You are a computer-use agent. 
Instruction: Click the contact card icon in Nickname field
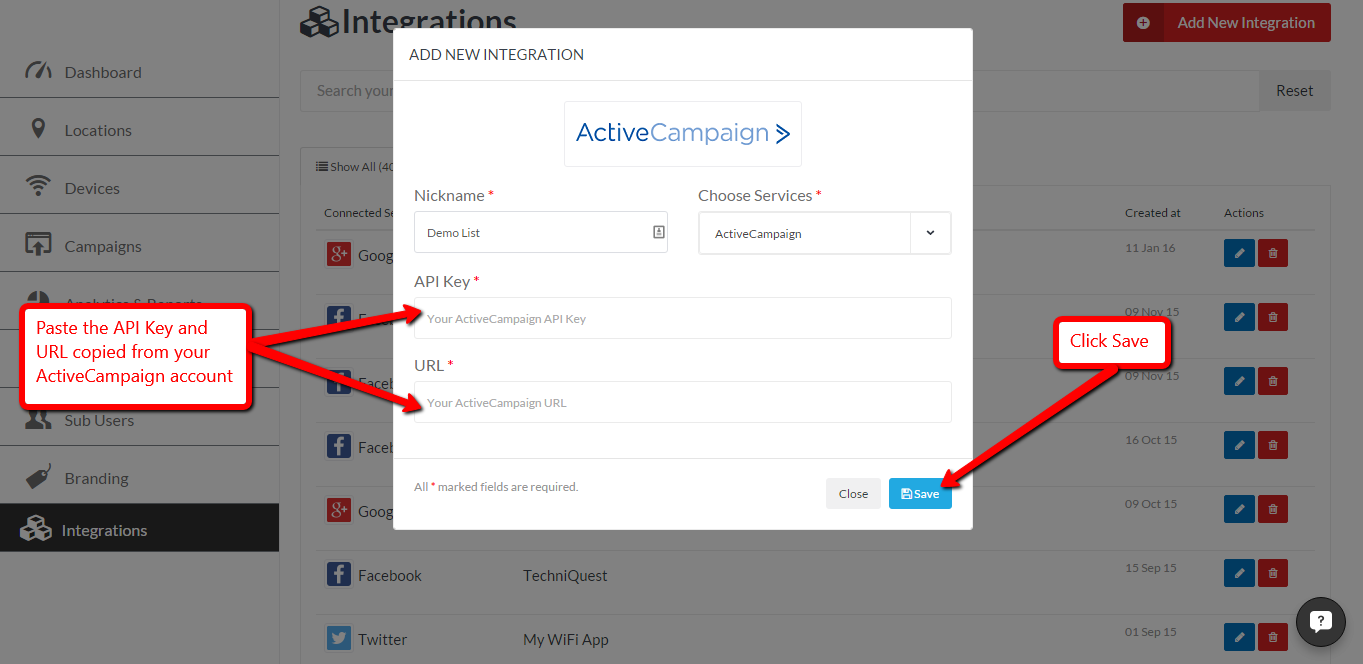click(658, 232)
